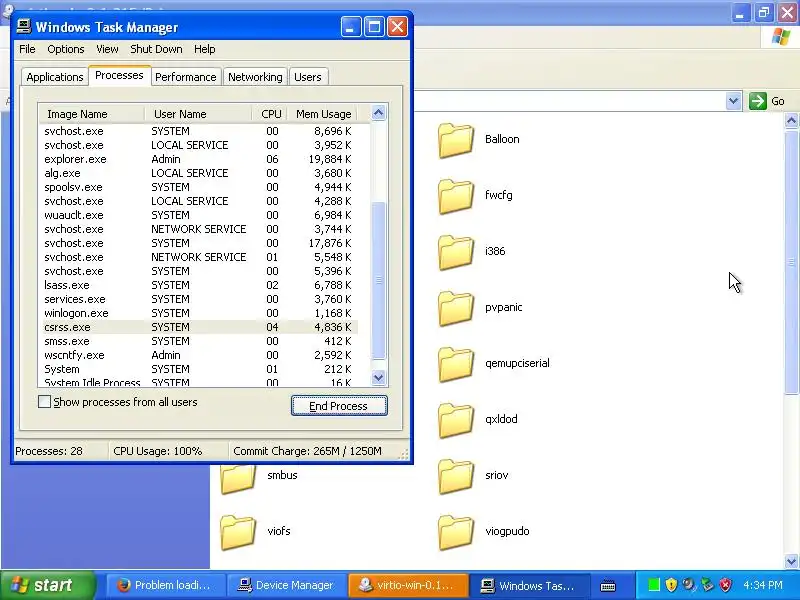Switch to the Users tab
The image size is (800, 600).
point(308,77)
